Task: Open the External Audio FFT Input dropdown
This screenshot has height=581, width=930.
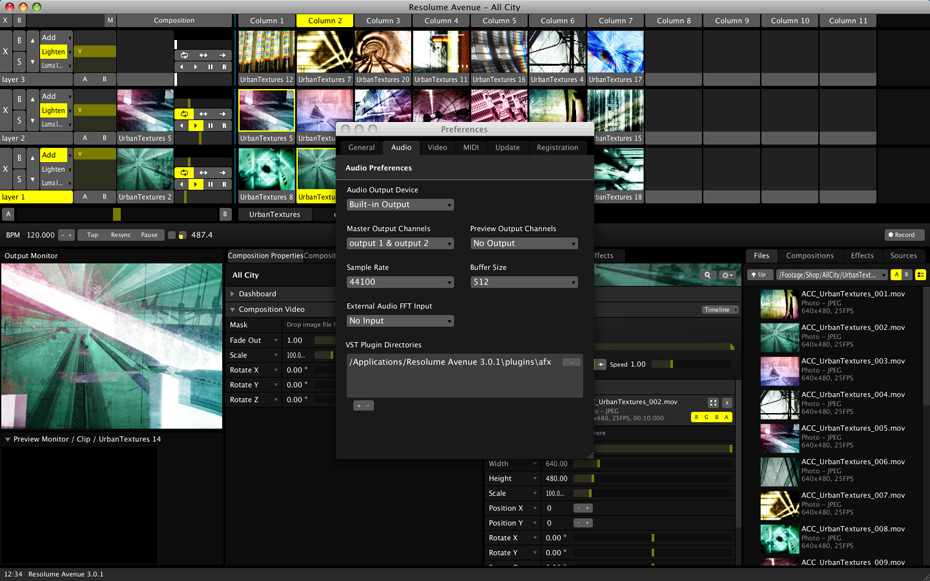Action: [x=400, y=321]
